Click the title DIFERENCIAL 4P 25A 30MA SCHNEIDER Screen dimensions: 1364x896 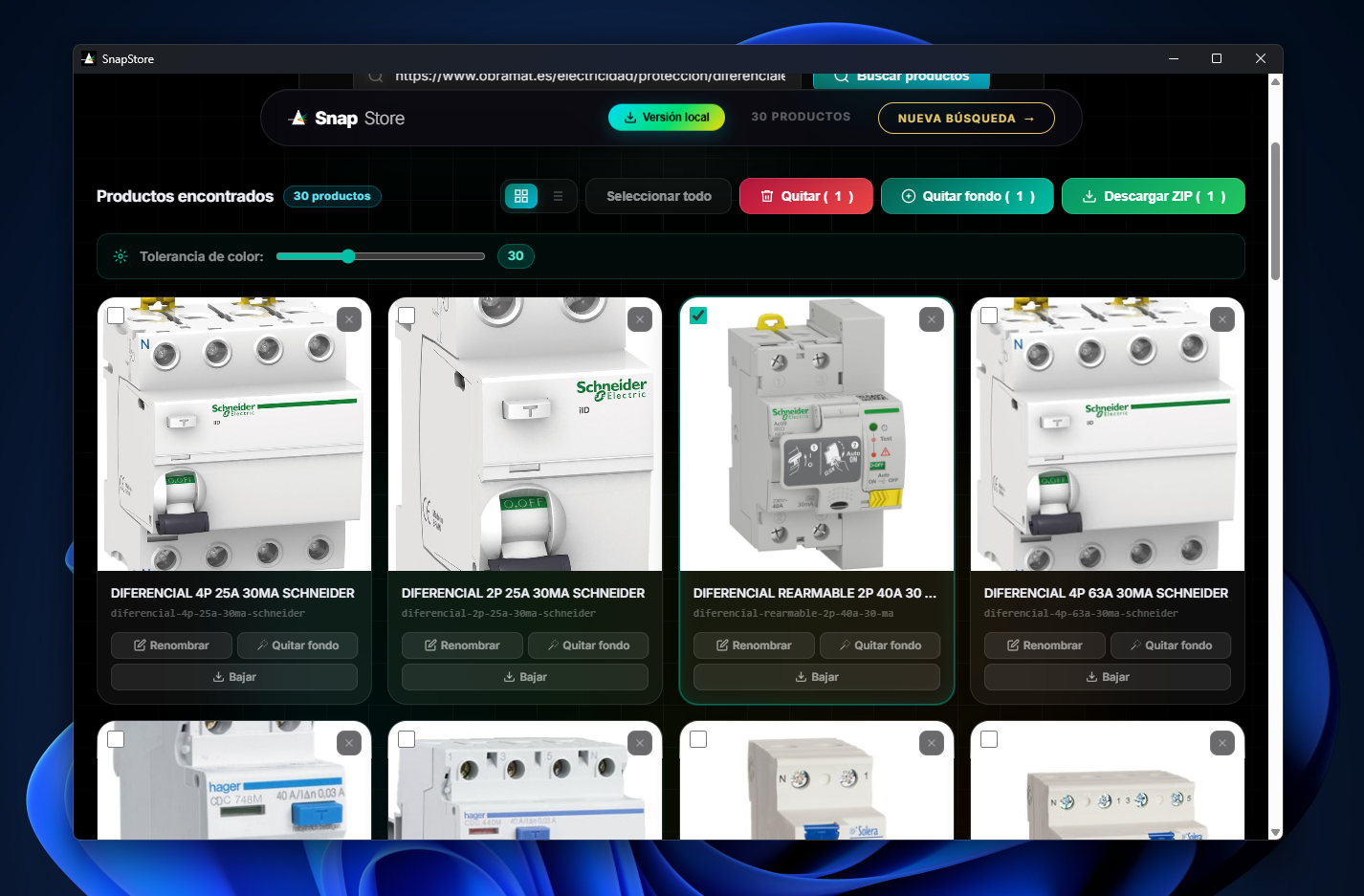[232, 593]
